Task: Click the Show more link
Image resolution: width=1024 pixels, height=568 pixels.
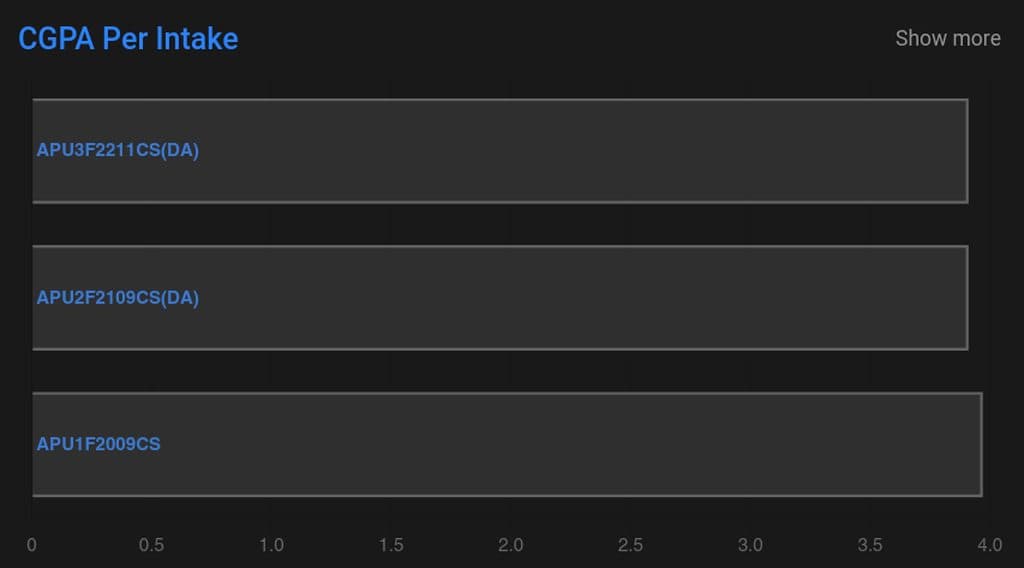Action: click(x=947, y=38)
